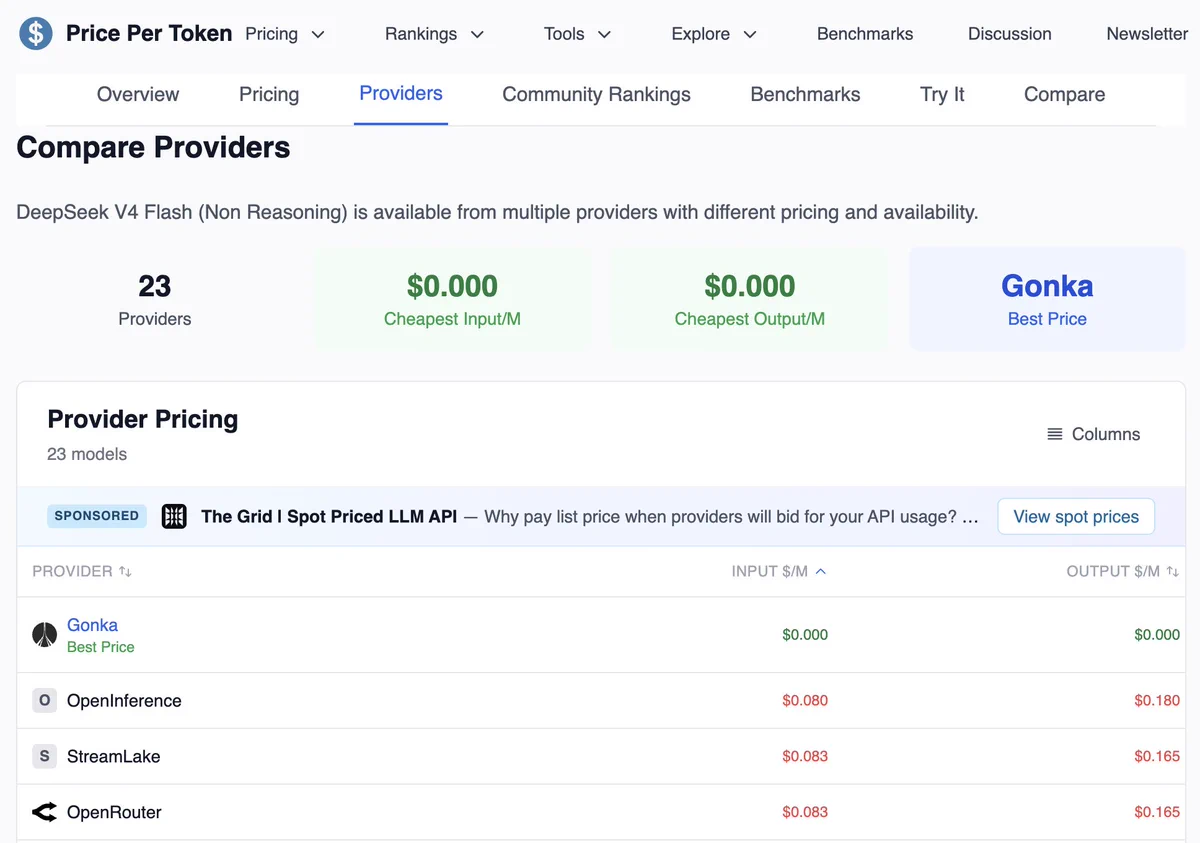
Task: Switch to the Pricing tab
Action: (269, 95)
